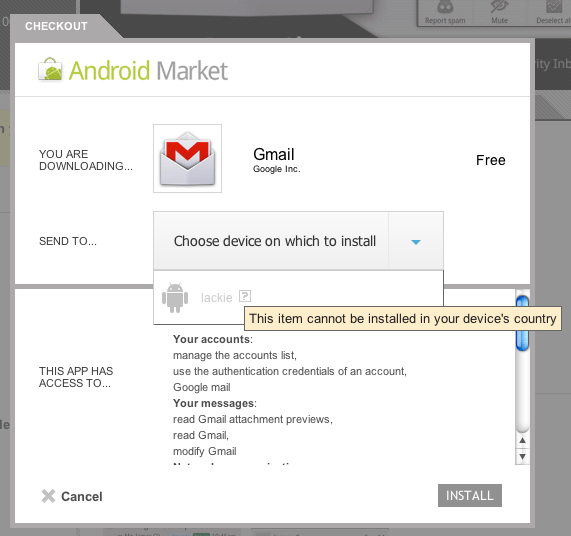Click the 'Google mail' permission line
Viewport: 571px width, 536px height.
point(202,387)
